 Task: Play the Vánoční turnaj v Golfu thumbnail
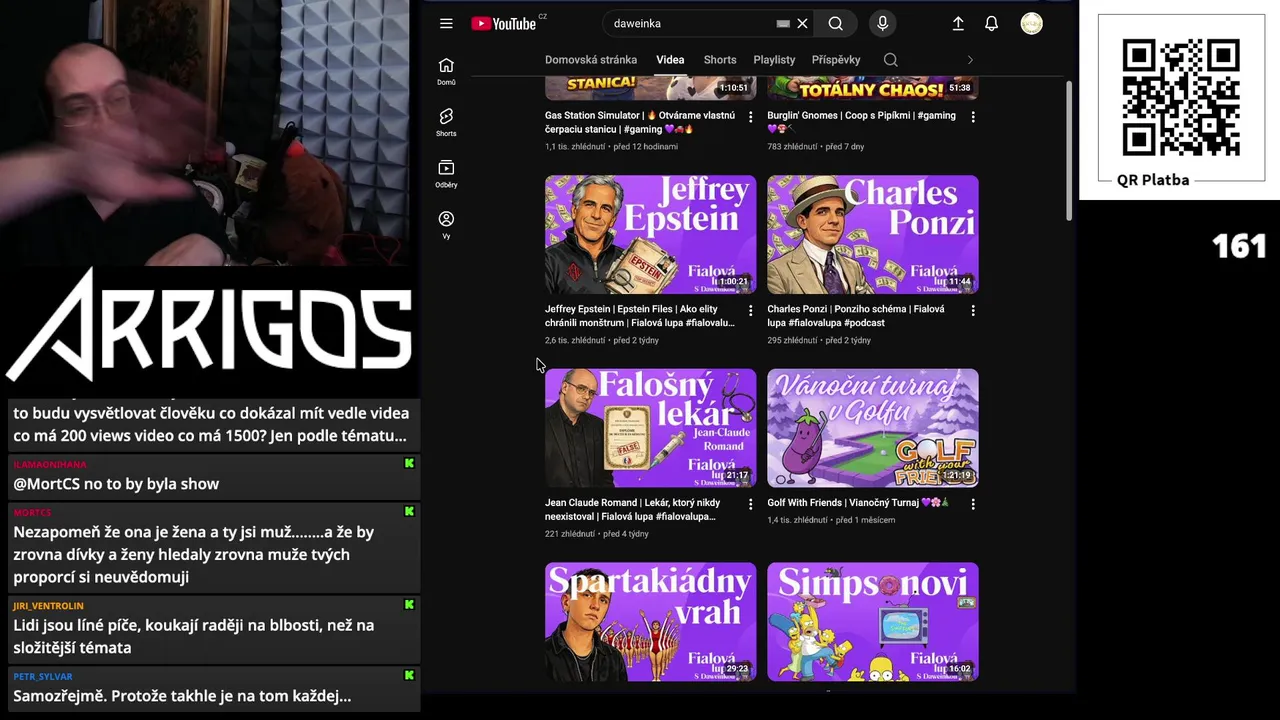pyautogui.click(x=873, y=428)
